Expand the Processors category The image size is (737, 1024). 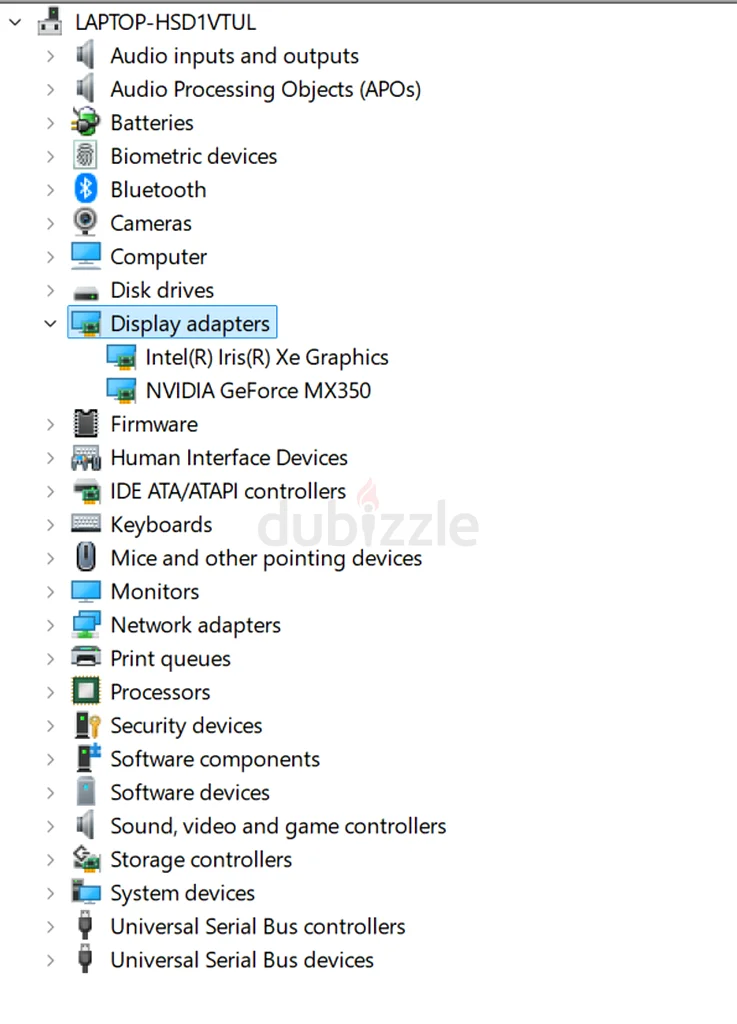point(50,692)
